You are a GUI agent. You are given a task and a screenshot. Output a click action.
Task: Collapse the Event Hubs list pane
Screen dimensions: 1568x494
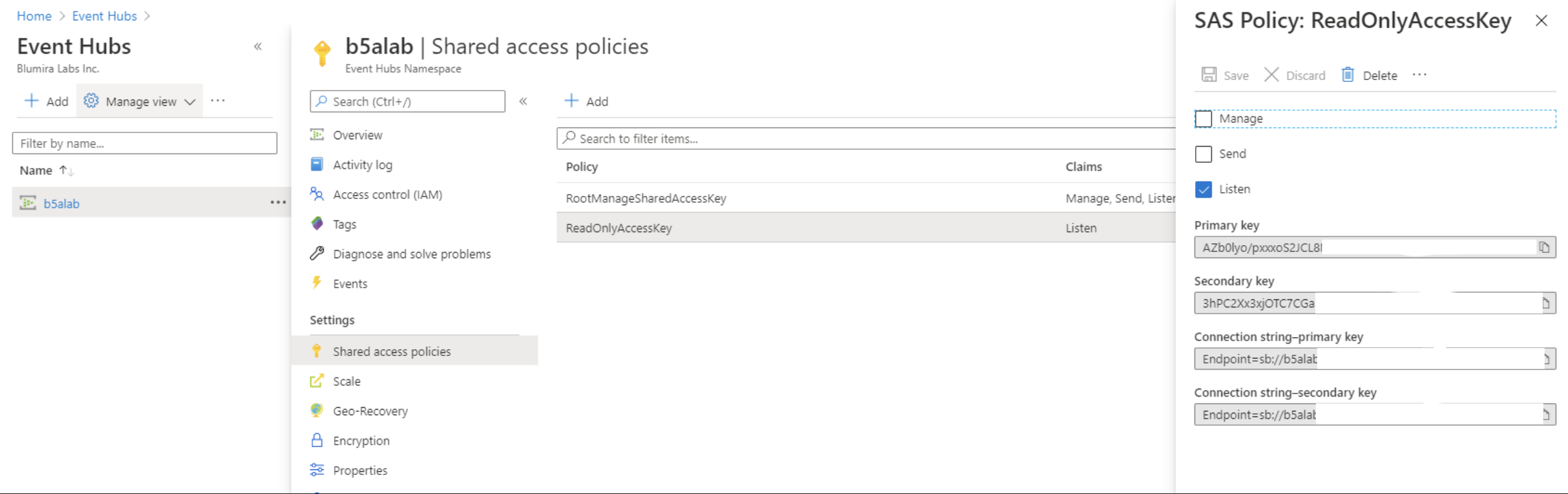coord(258,47)
